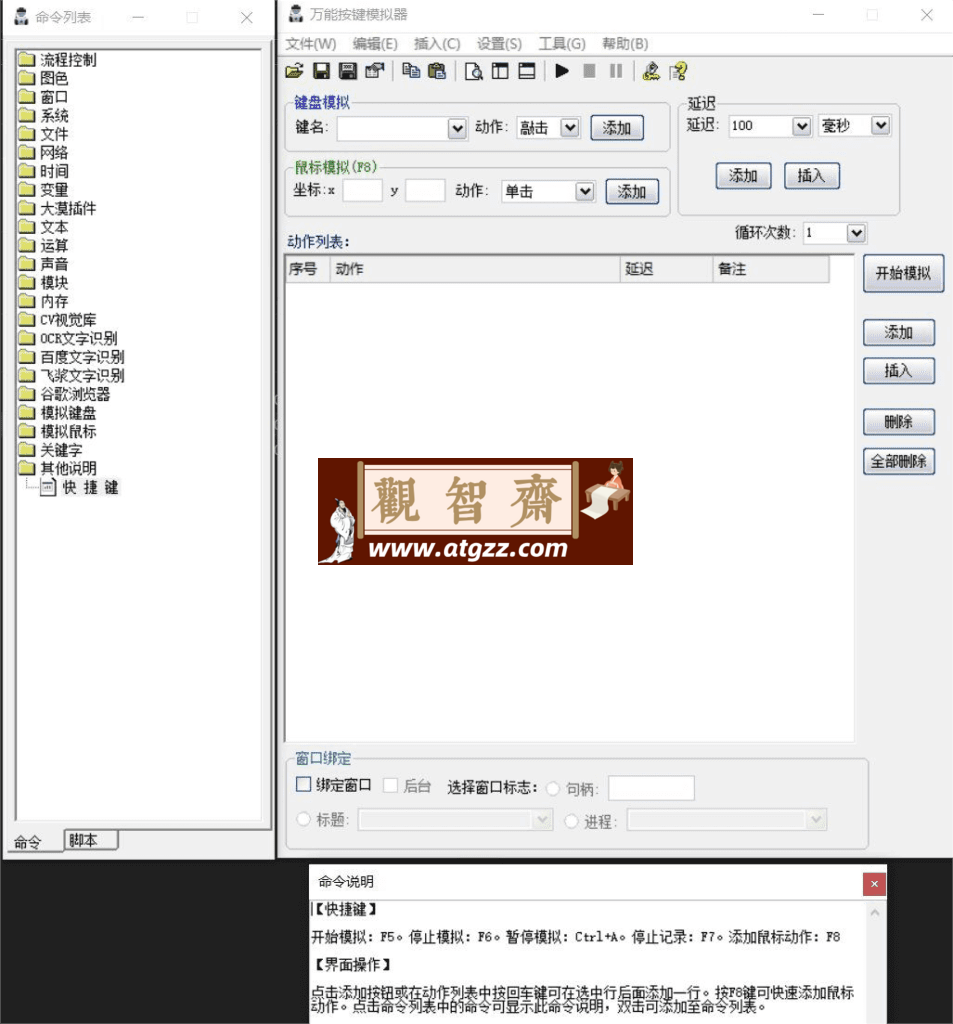
Task: Click 插入 in the delay group
Action: (811, 176)
